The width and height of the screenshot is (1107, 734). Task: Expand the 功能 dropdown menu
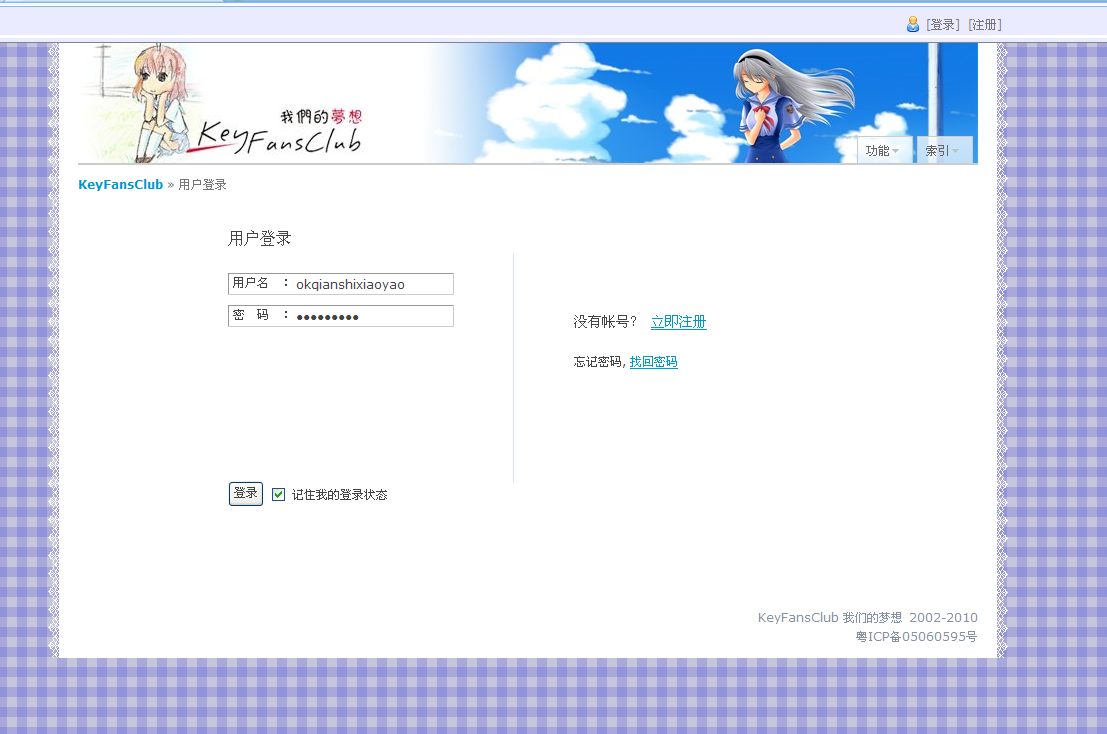pos(885,150)
